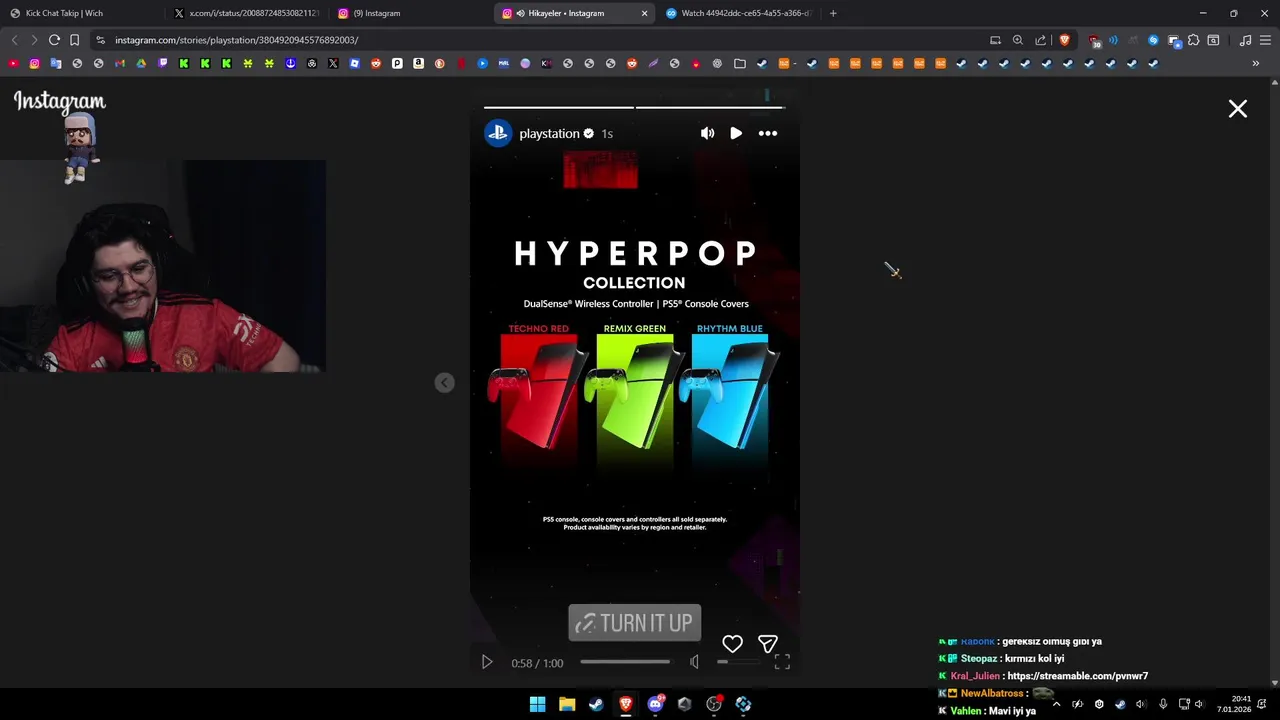The width and height of the screenshot is (1280, 720).
Task: Open the browser main menu
Action: 1265,40
